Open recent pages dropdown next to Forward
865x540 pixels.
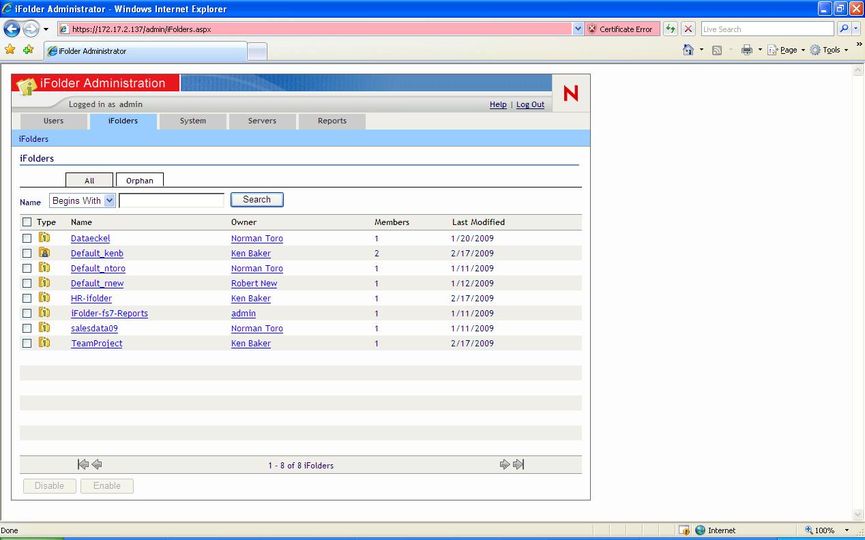pyautogui.click(x=46, y=29)
